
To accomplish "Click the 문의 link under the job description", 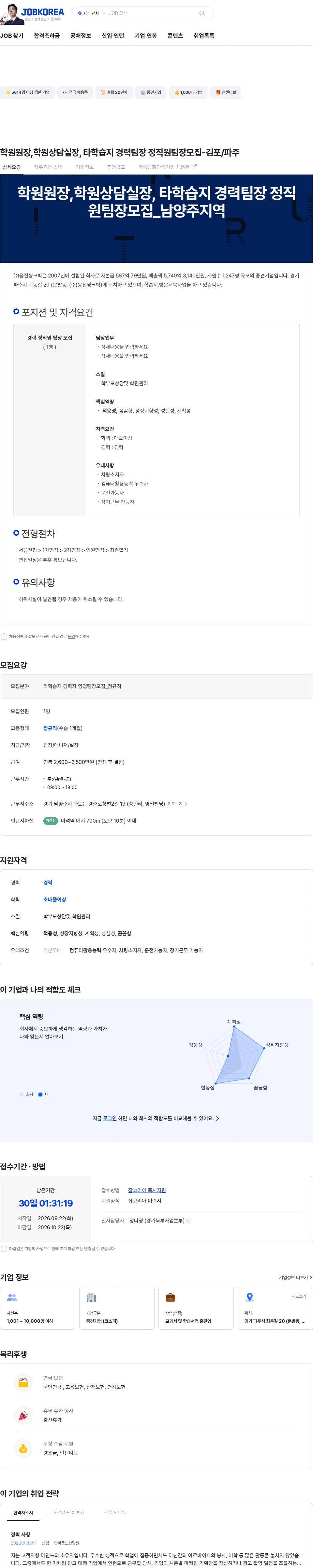I will coord(71,637).
